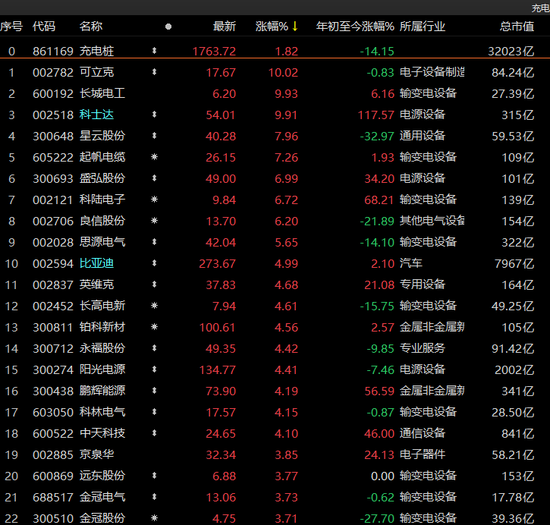Click year-to-date value 117.57

coord(376,115)
